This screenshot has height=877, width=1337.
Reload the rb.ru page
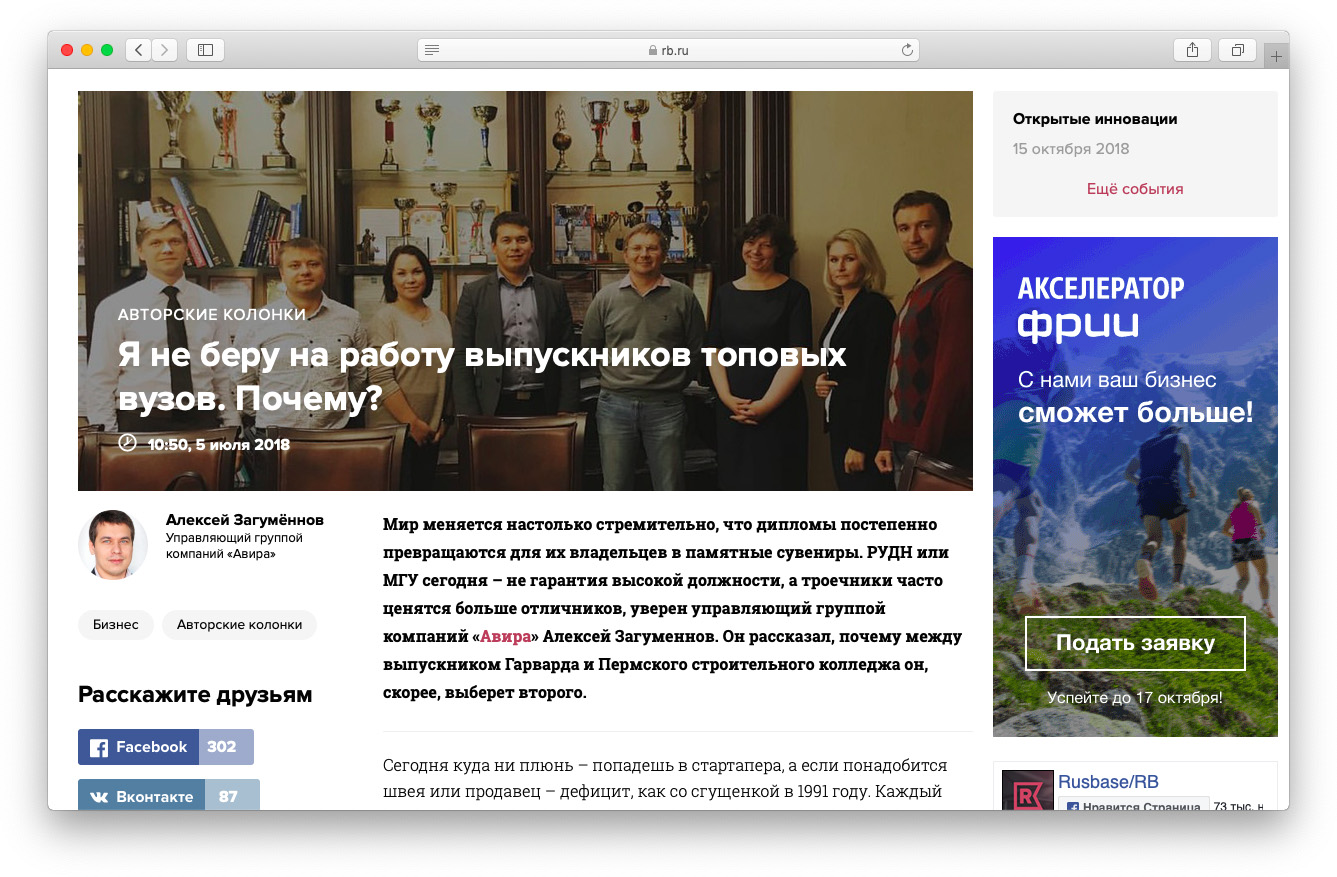tap(907, 49)
